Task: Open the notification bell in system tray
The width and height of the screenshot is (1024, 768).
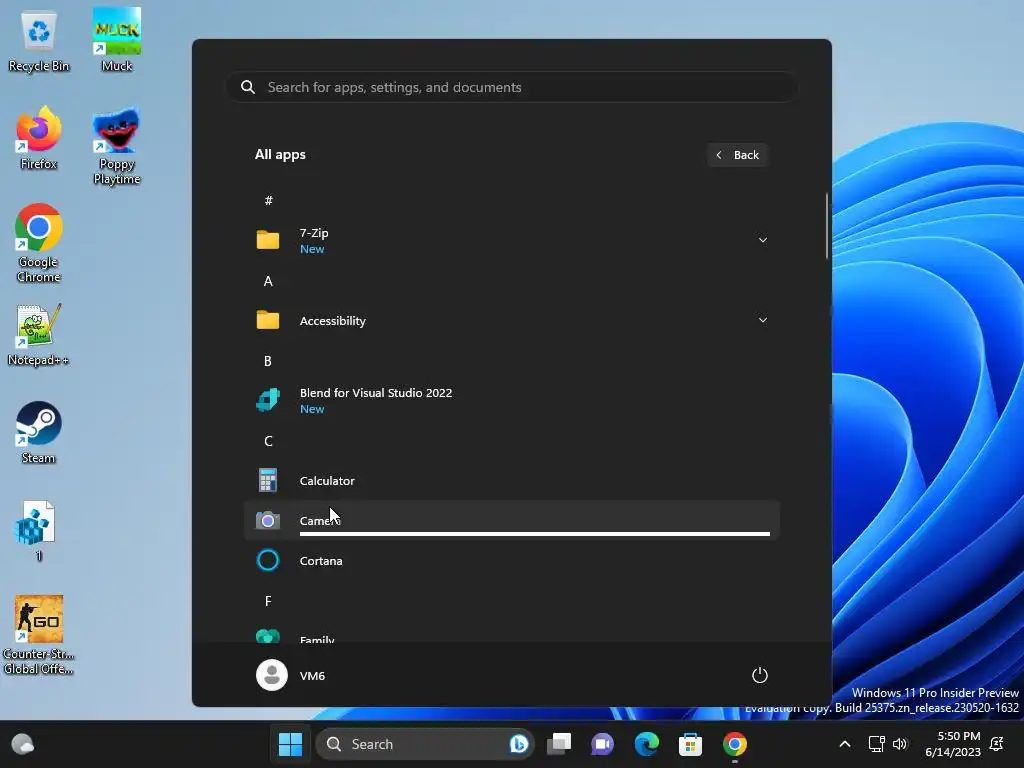Action: (997, 744)
